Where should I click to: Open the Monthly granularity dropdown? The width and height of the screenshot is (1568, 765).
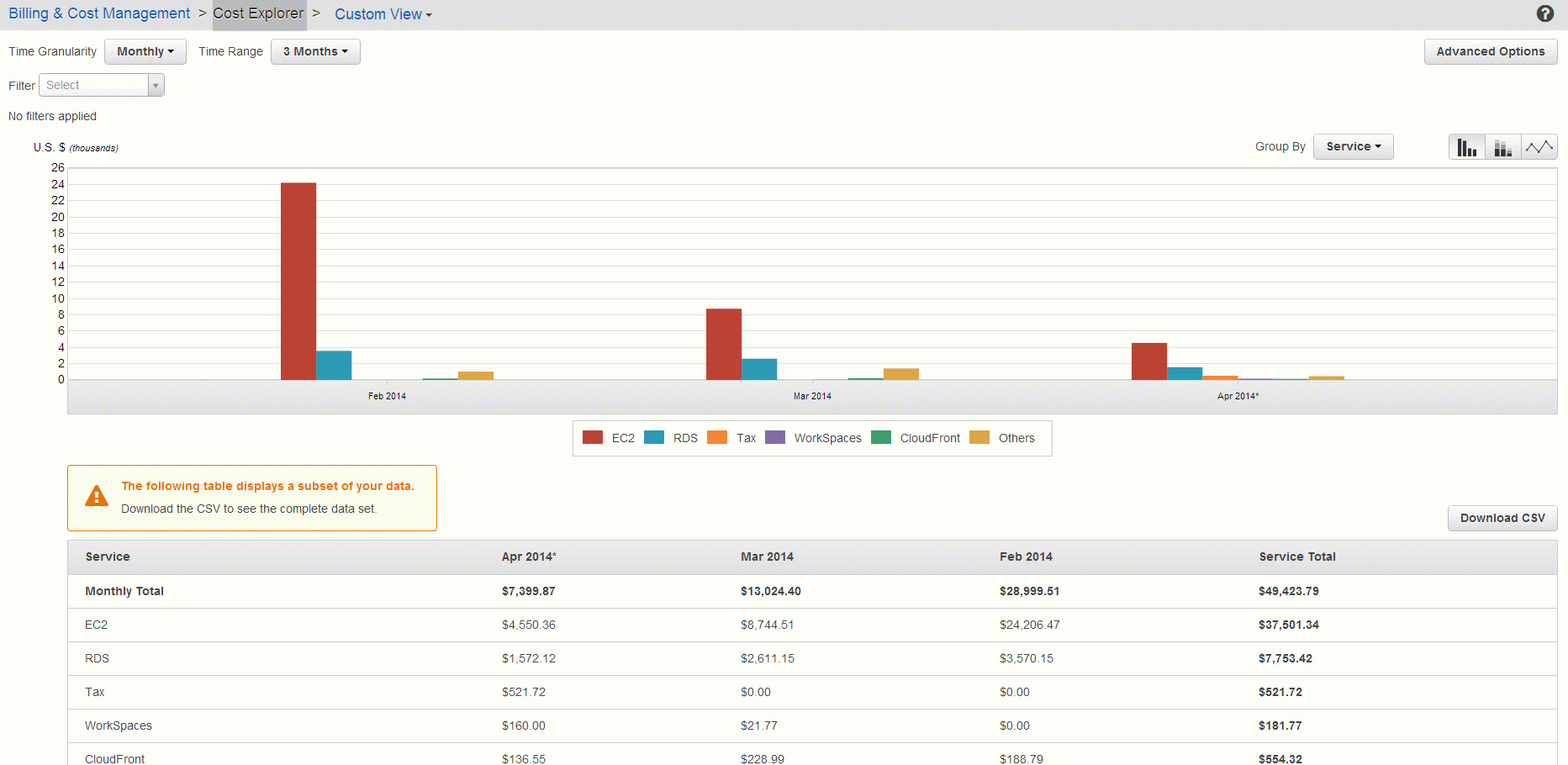tap(145, 51)
